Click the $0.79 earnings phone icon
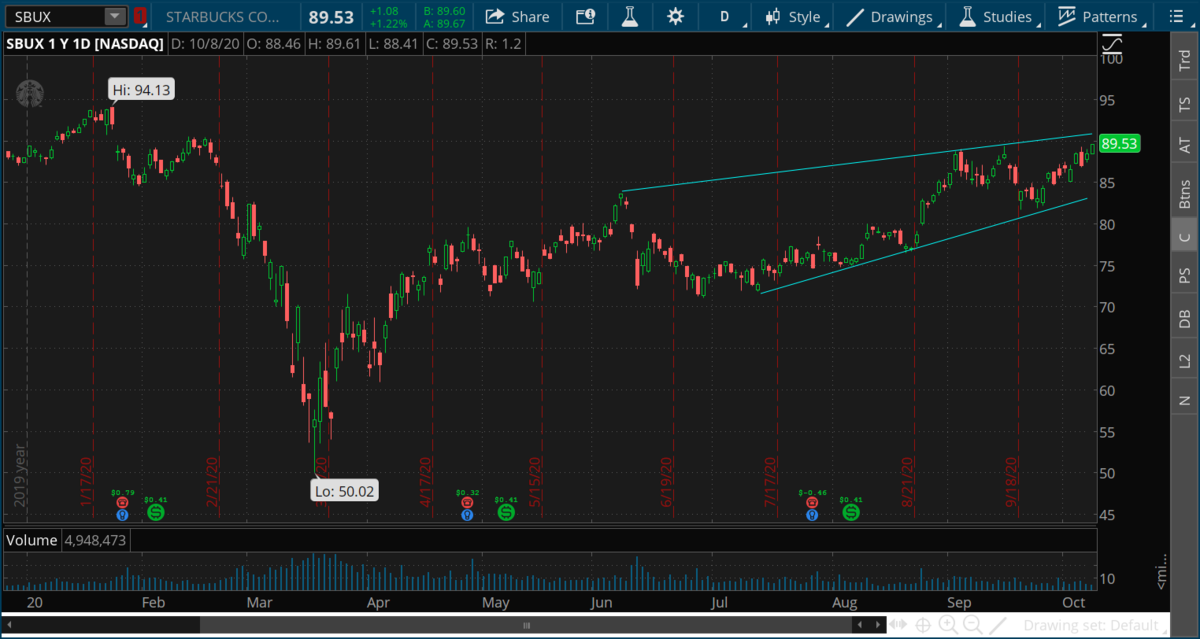Viewport: 1200px width, 639px height. pyautogui.click(x=122, y=503)
